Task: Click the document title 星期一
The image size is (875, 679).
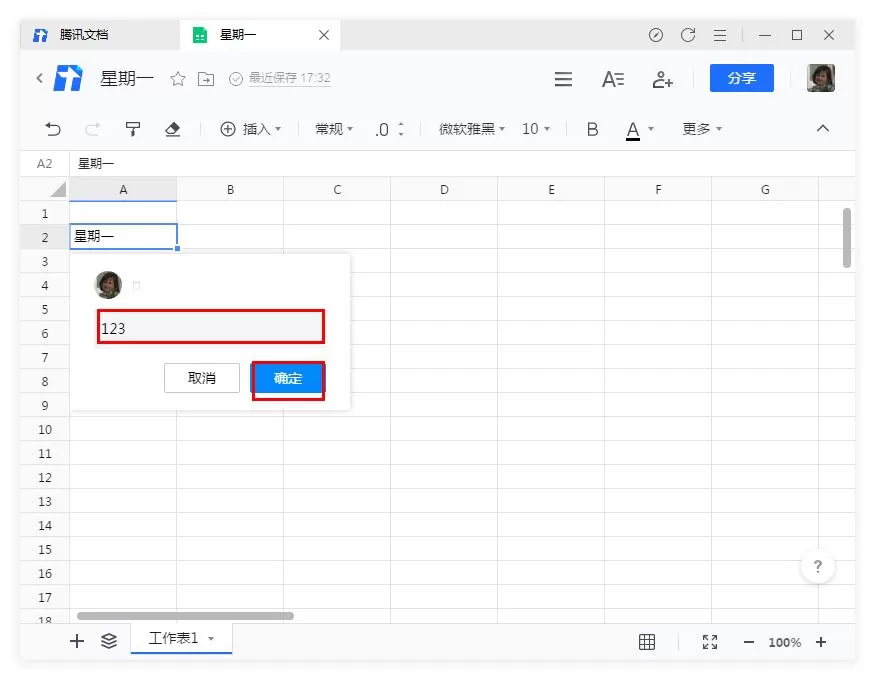Action: (127, 79)
